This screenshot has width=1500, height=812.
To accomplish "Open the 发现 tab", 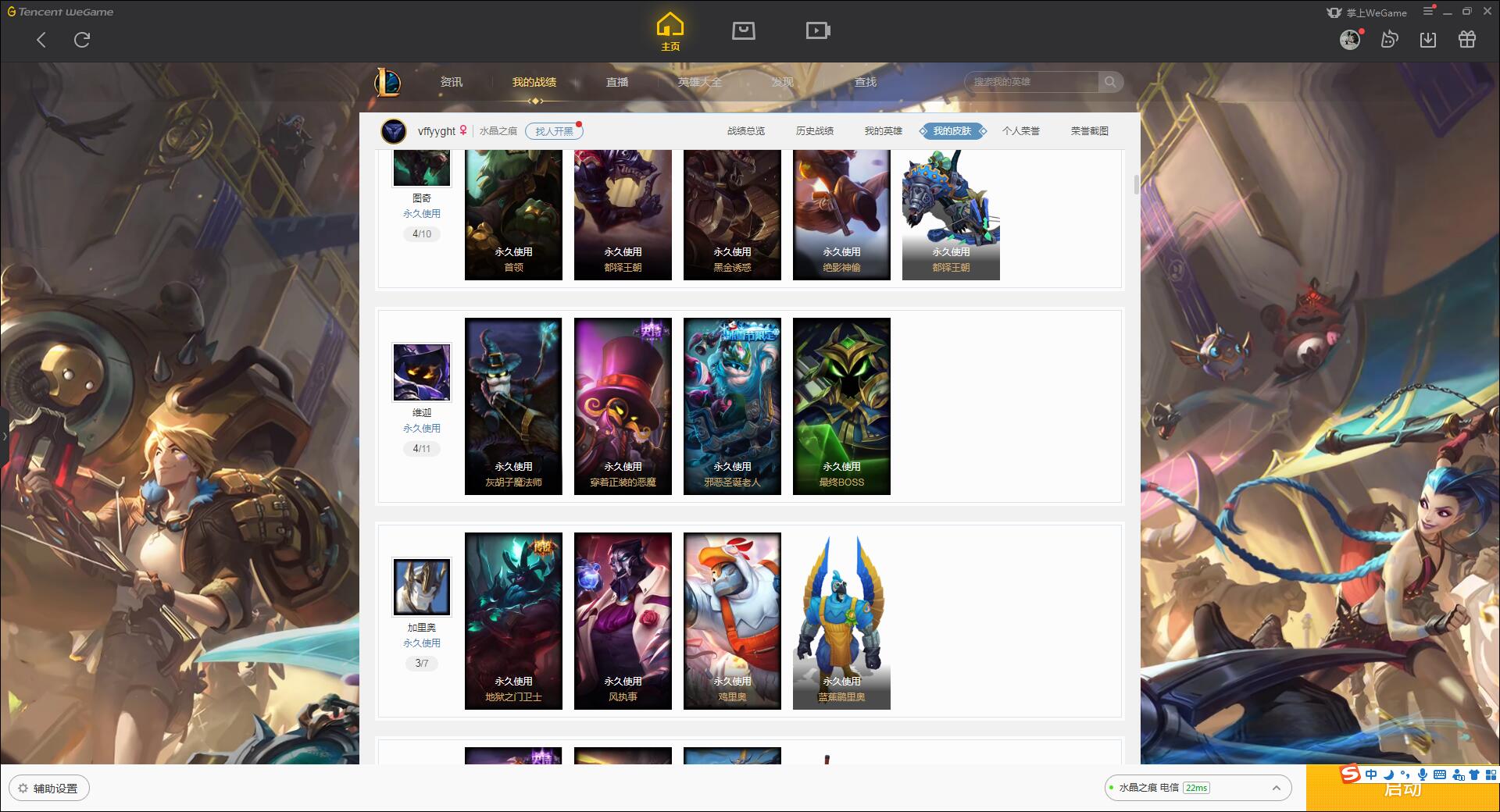I will [783, 82].
